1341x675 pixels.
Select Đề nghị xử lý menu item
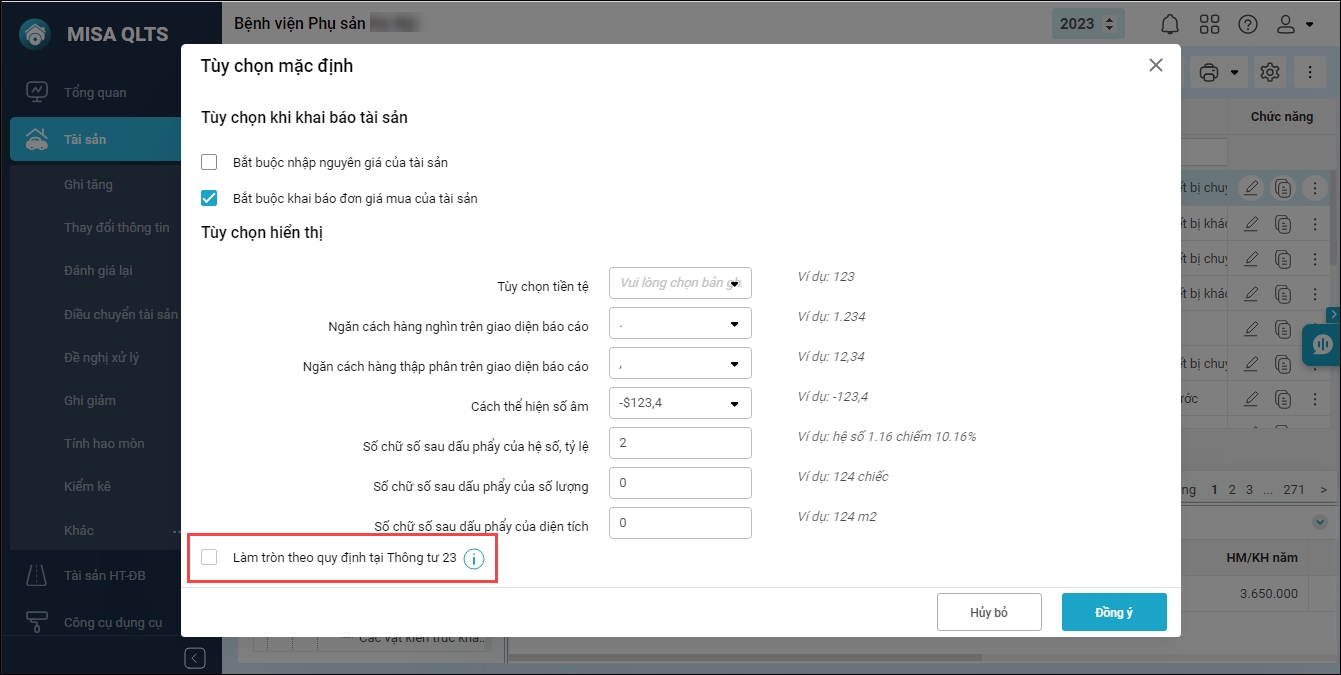click(101, 357)
